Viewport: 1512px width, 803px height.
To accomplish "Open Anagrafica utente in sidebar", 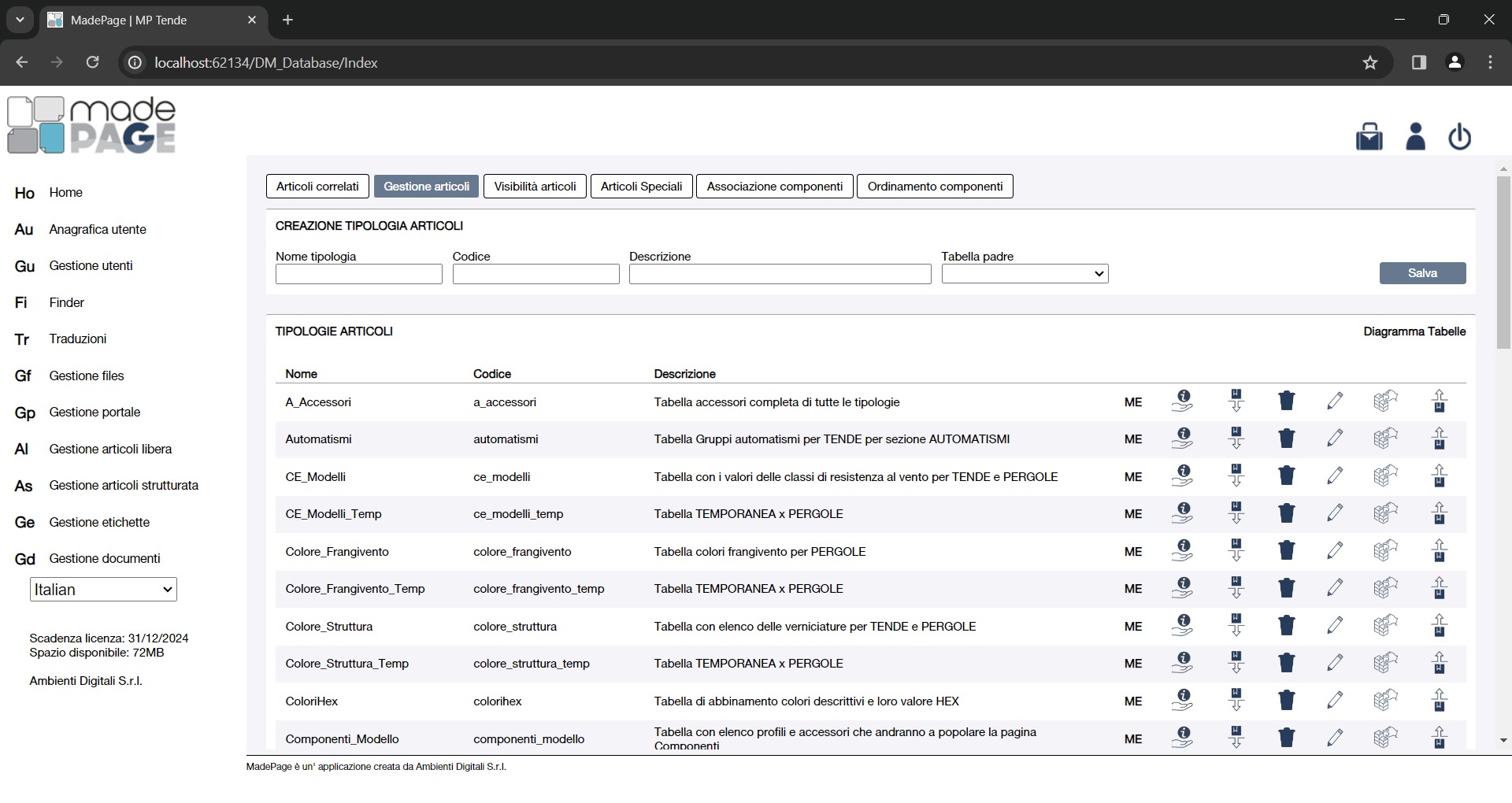I will pos(98,229).
